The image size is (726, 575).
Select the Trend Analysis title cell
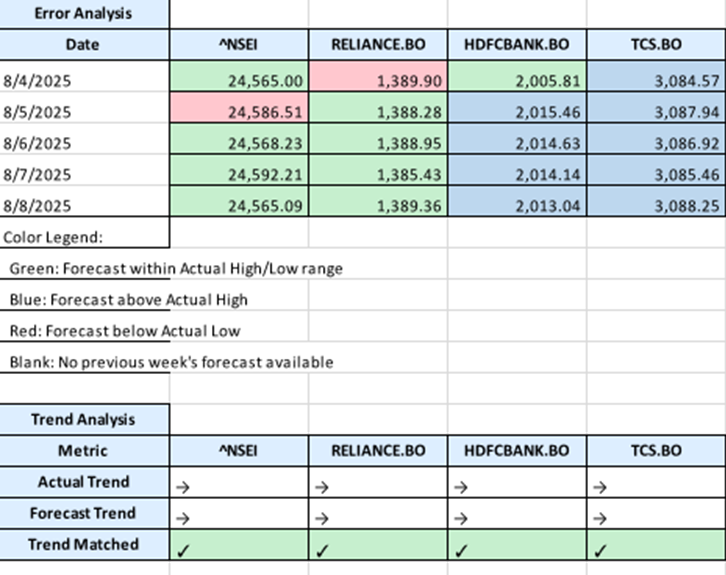tap(84, 419)
